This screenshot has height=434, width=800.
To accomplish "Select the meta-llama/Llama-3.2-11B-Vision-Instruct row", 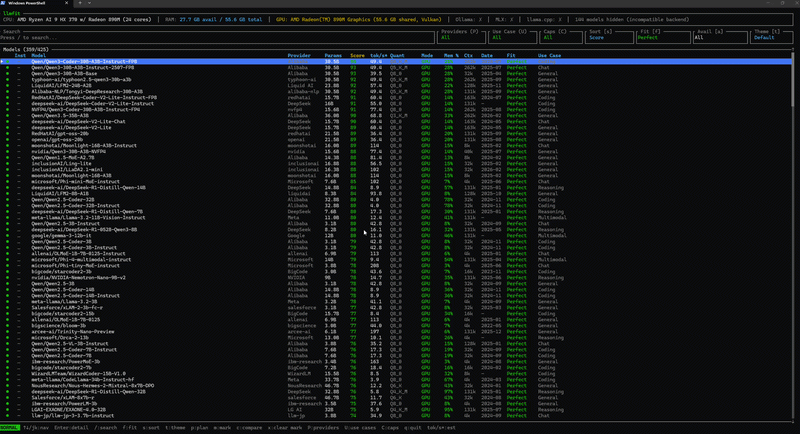I will click(x=396, y=218).
